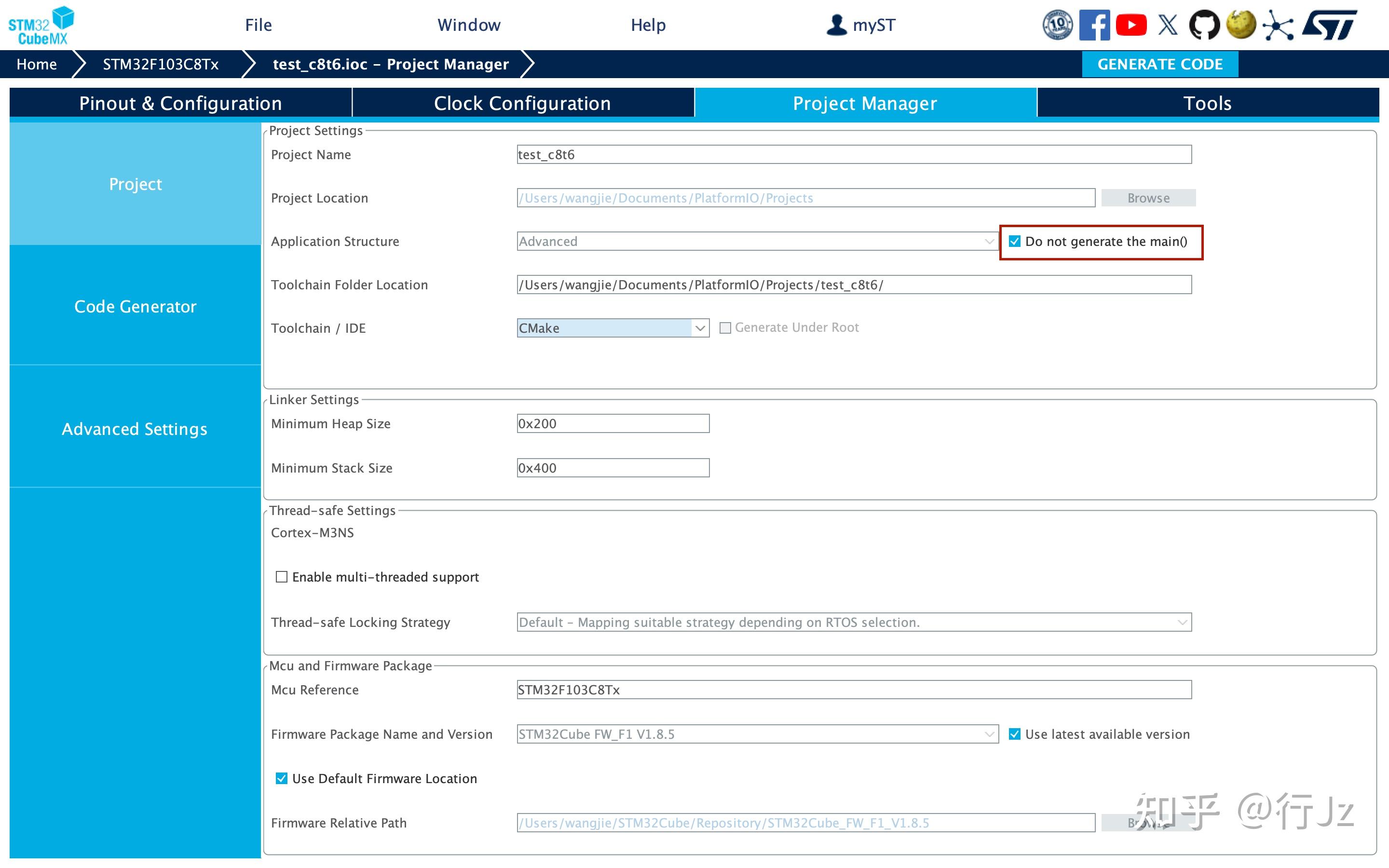This screenshot has width=1389, height=868.
Task: Click the X (Twitter) icon
Action: (x=1168, y=25)
